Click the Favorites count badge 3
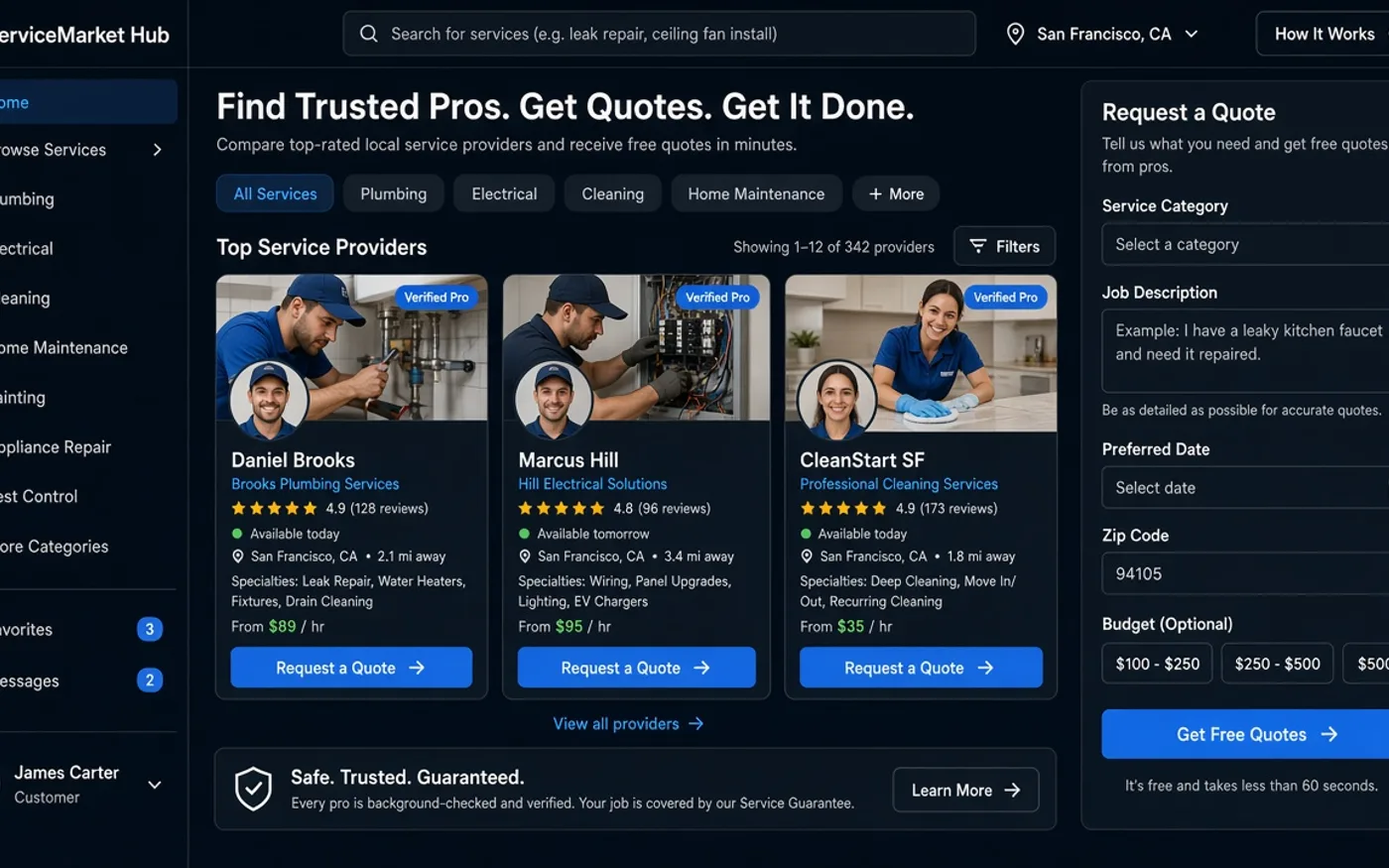This screenshot has width=1389, height=868. tap(150, 629)
